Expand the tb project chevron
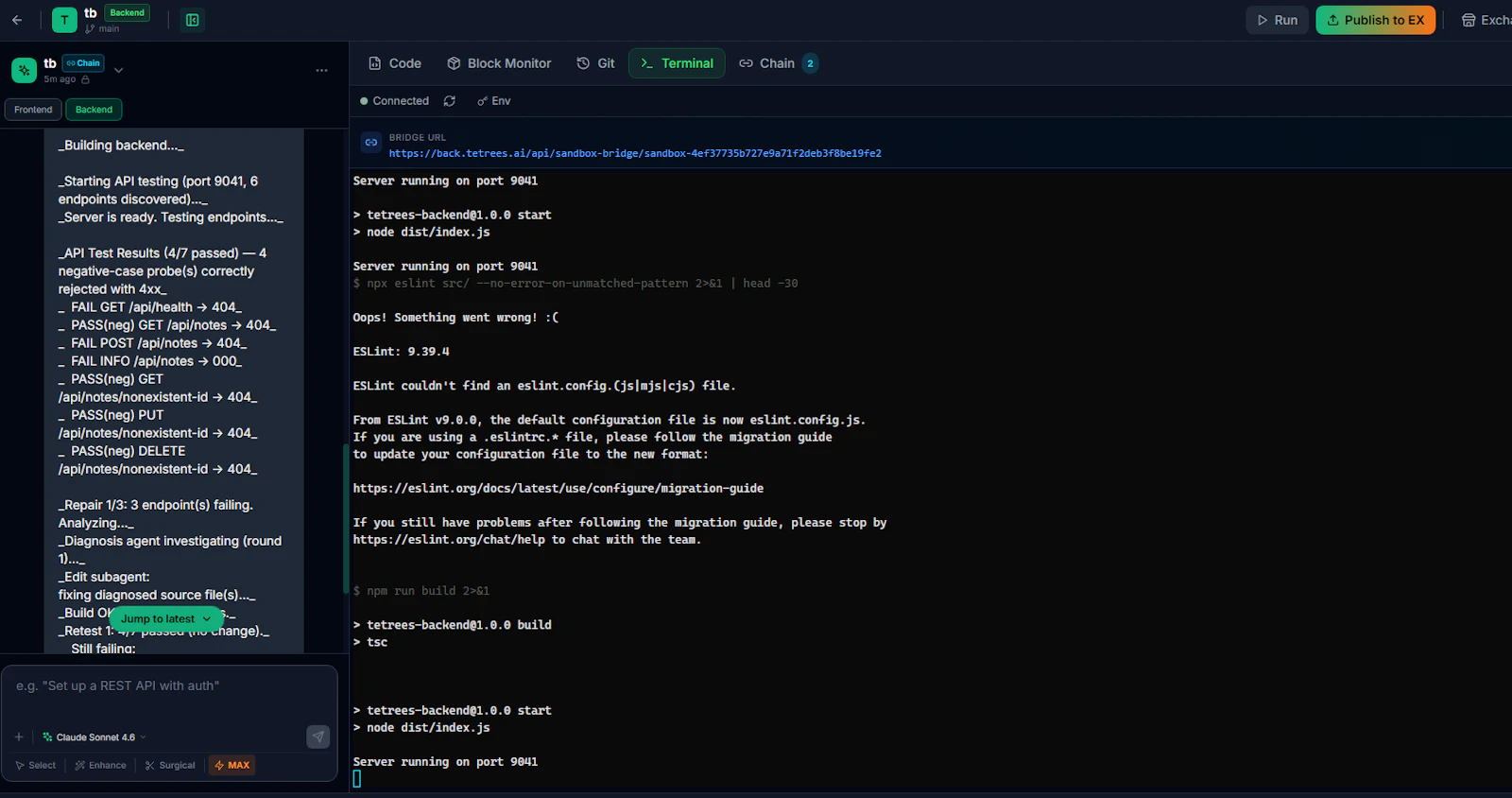The image size is (1512, 798). coord(118,70)
